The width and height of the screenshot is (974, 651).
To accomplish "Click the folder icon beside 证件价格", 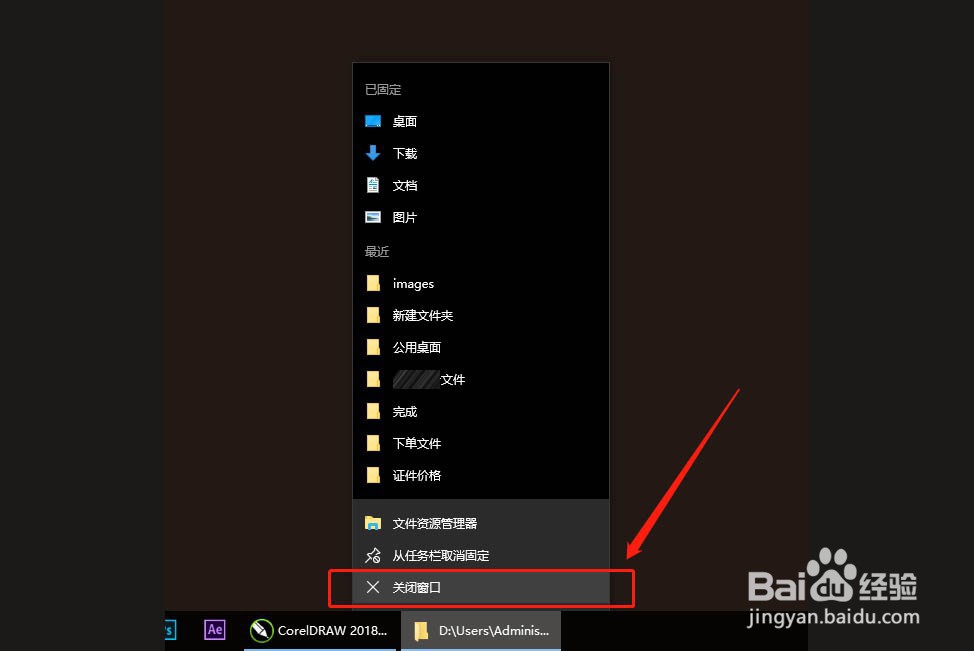I will [x=373, y=475].
